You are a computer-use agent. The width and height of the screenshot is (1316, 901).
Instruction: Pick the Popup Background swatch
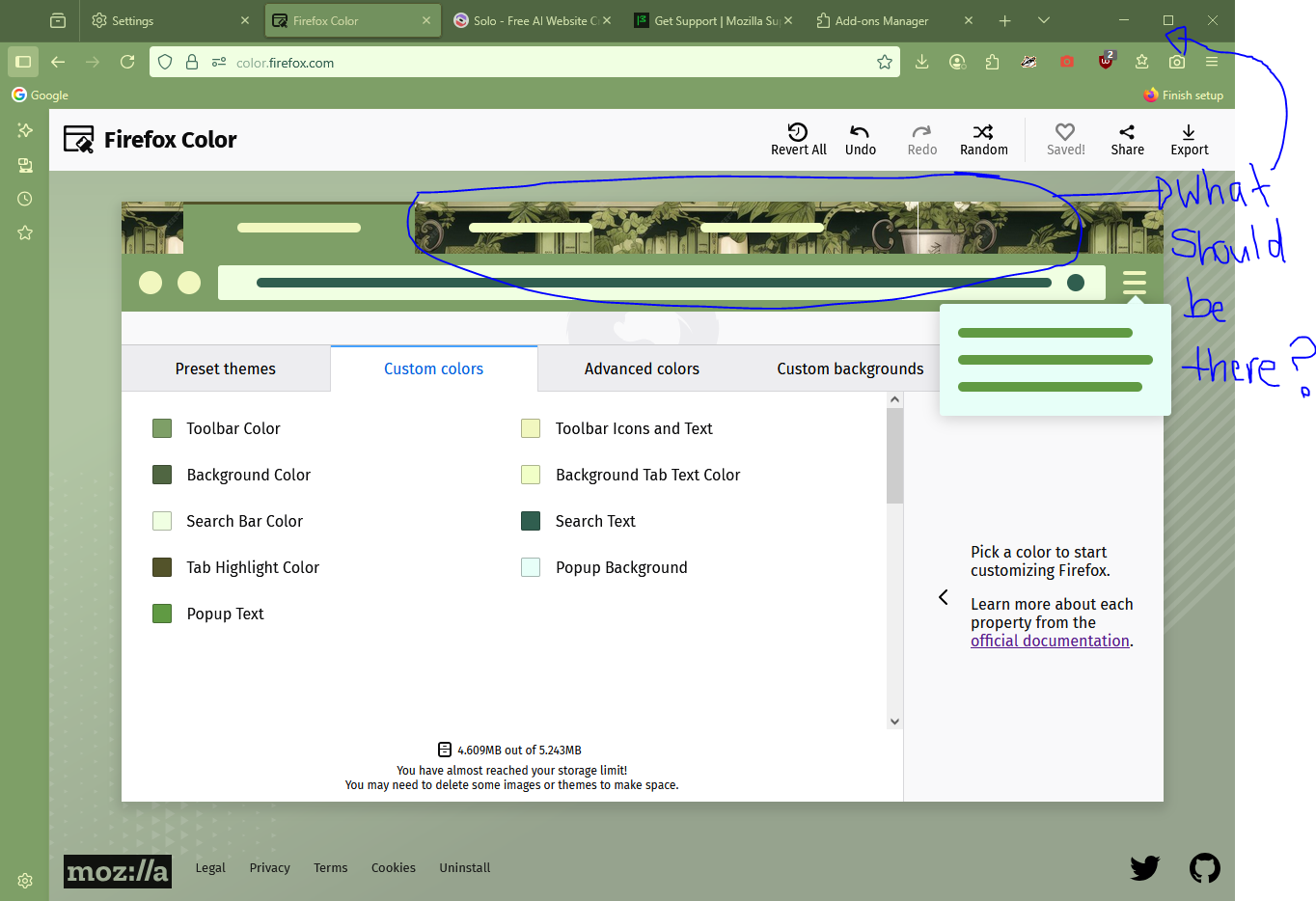pyautogui.click(x=531, y=567)
